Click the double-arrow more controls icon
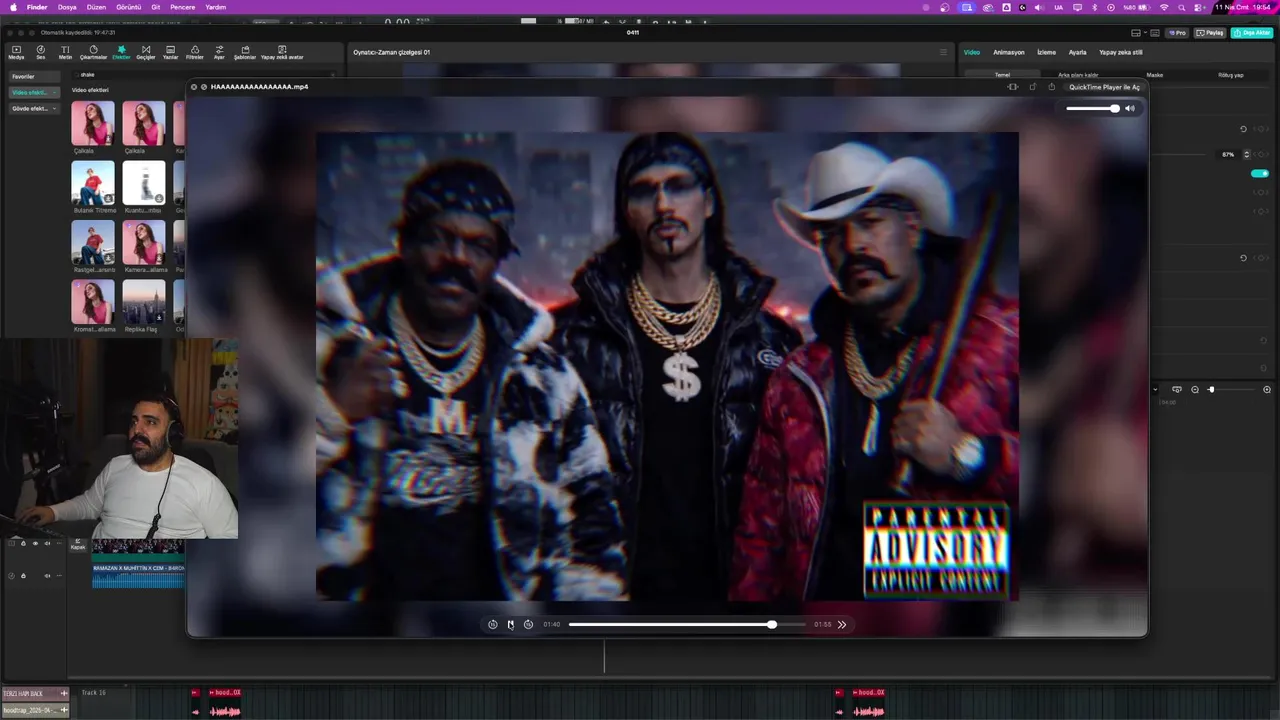Screen dimensions: 1280x720 (842, 624)
